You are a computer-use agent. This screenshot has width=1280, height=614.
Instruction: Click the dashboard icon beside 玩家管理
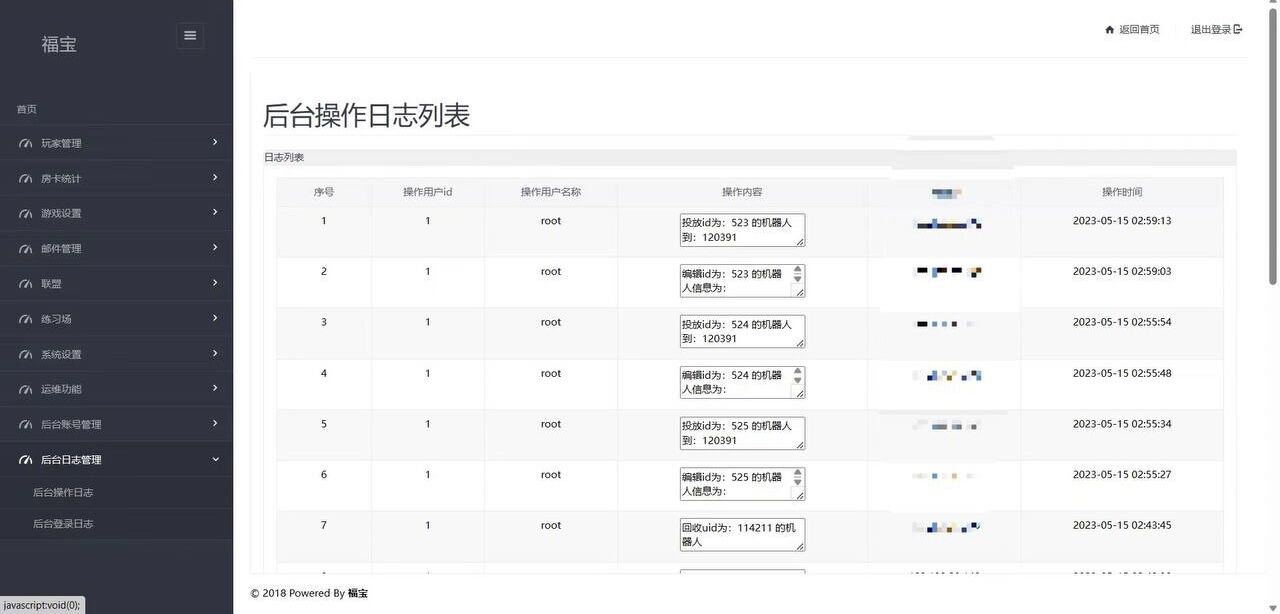click(25, 144)
